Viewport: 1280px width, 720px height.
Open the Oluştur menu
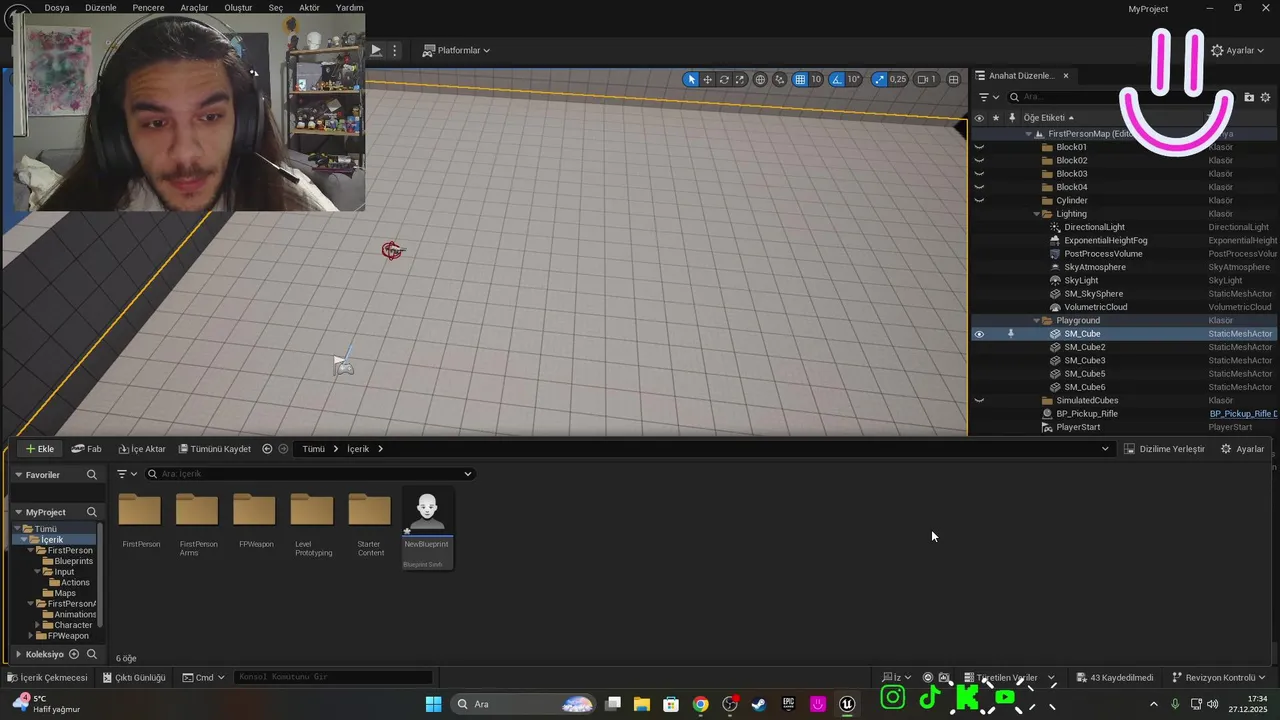tap(238, 7)
